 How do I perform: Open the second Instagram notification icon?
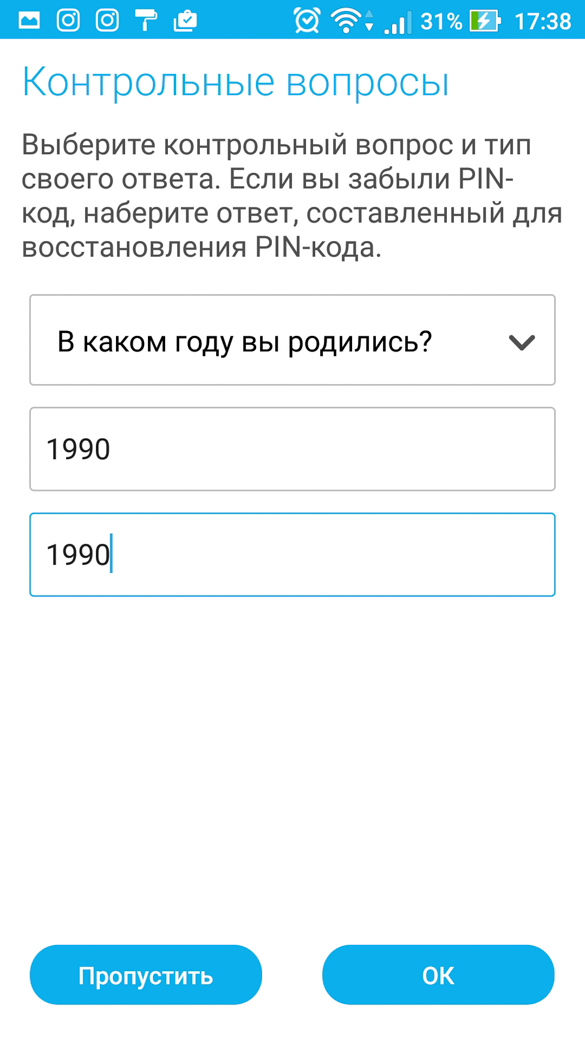point(107,21)
